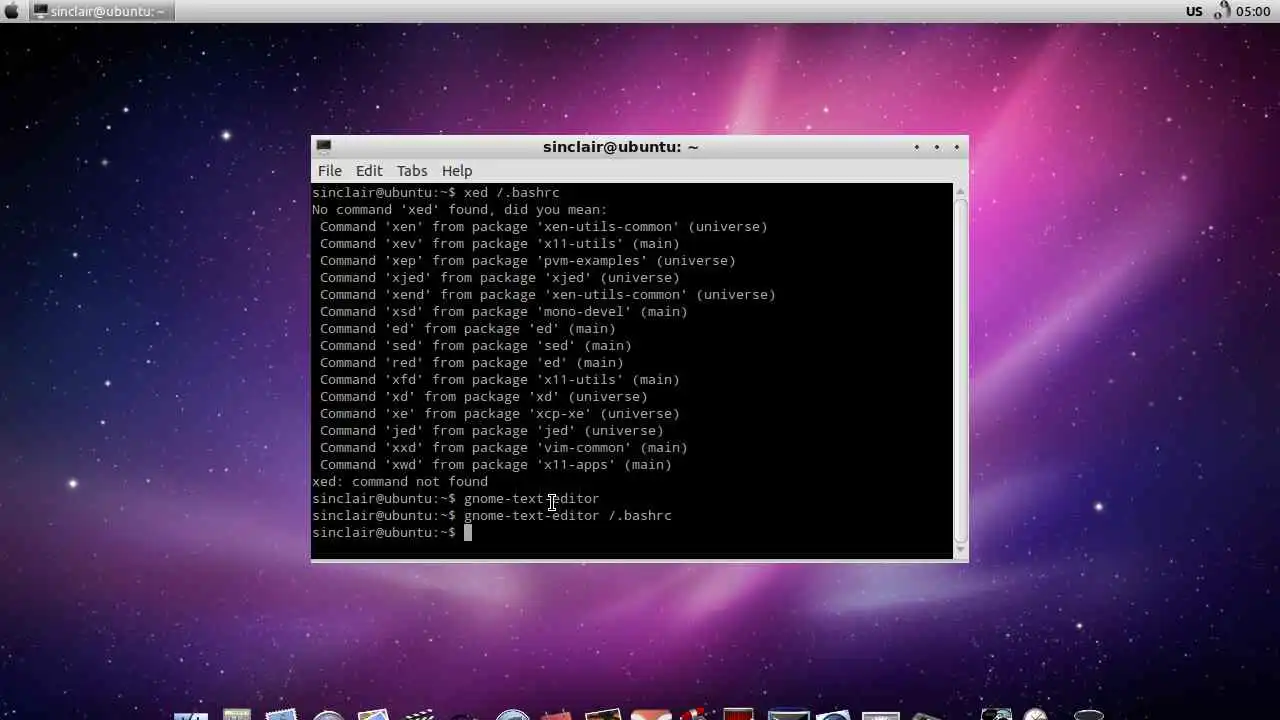This screenshot has width=1280, height=720.
Task: Click the line with command 'sed'
Action: (x=475, y=345)
